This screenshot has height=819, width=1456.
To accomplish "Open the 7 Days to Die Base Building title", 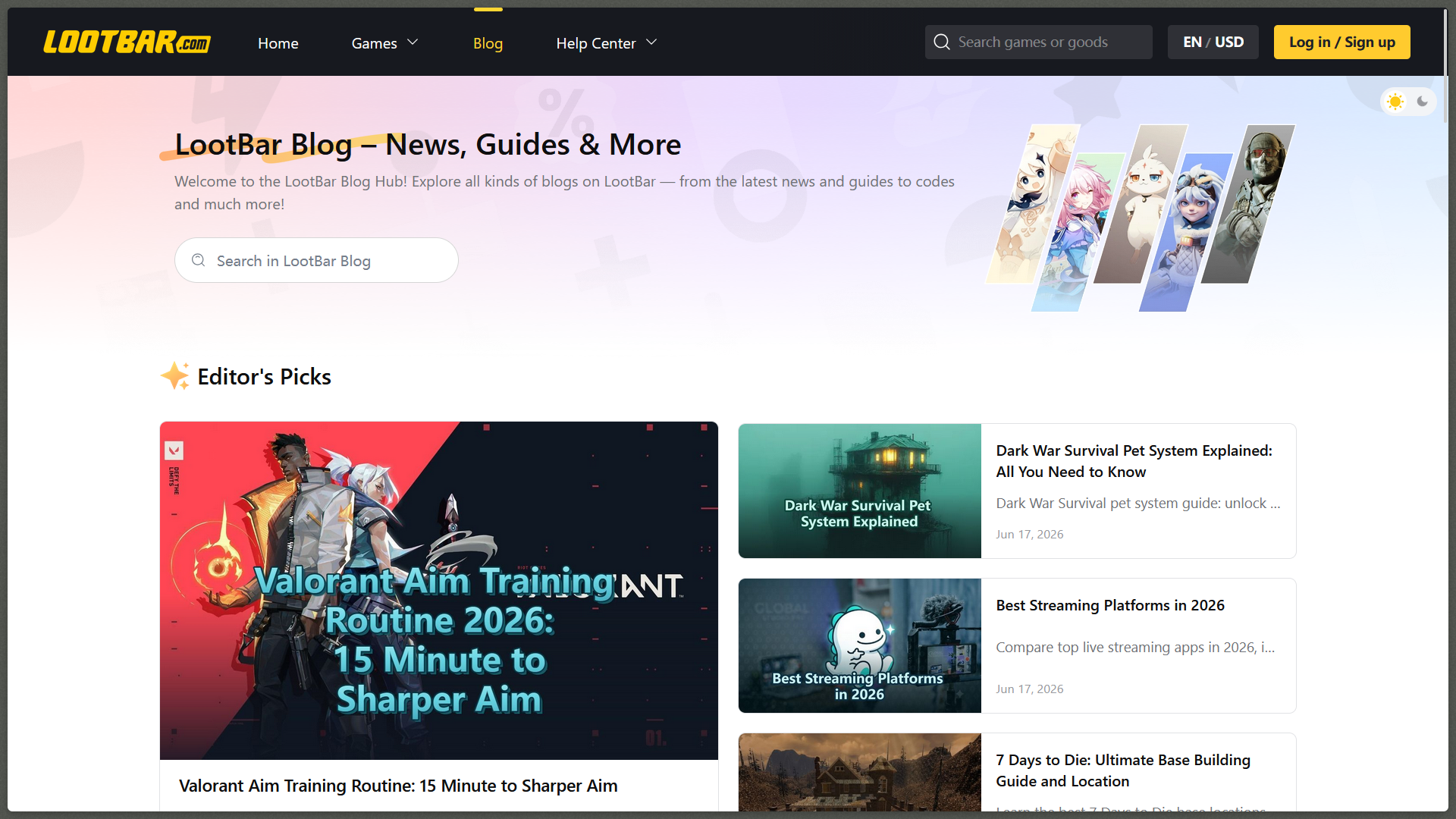I will [x=1123, y=770].
